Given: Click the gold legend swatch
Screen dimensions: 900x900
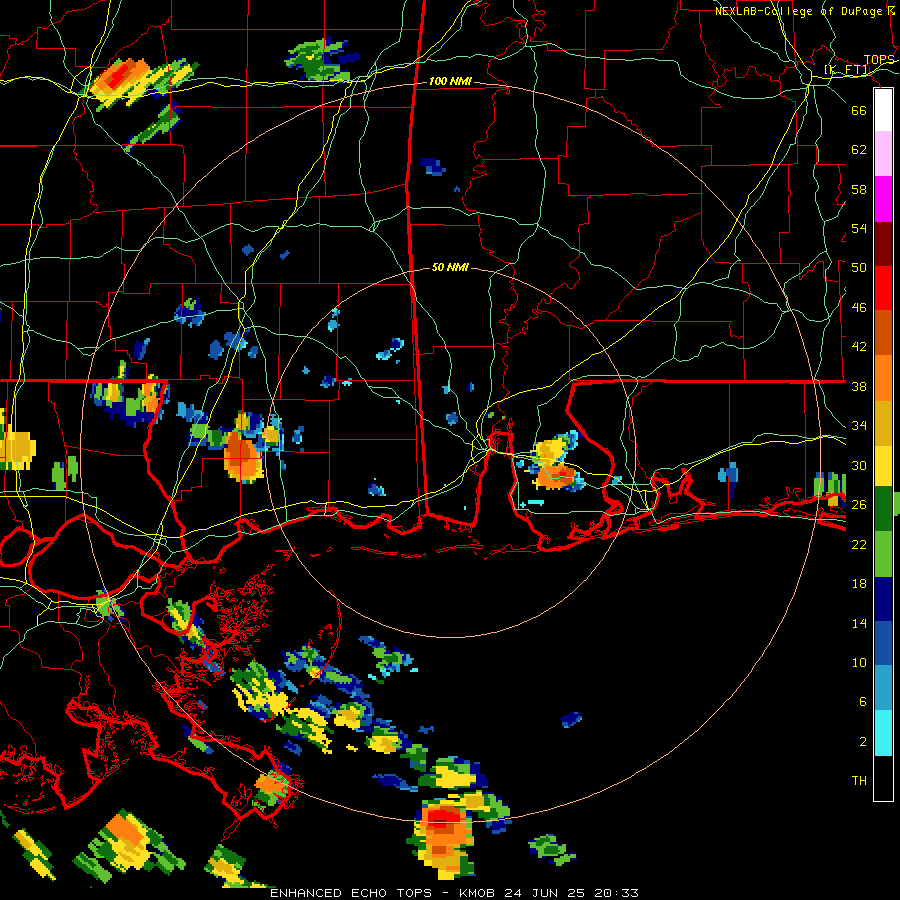Looking at the screenshot, I should point(883,422).
